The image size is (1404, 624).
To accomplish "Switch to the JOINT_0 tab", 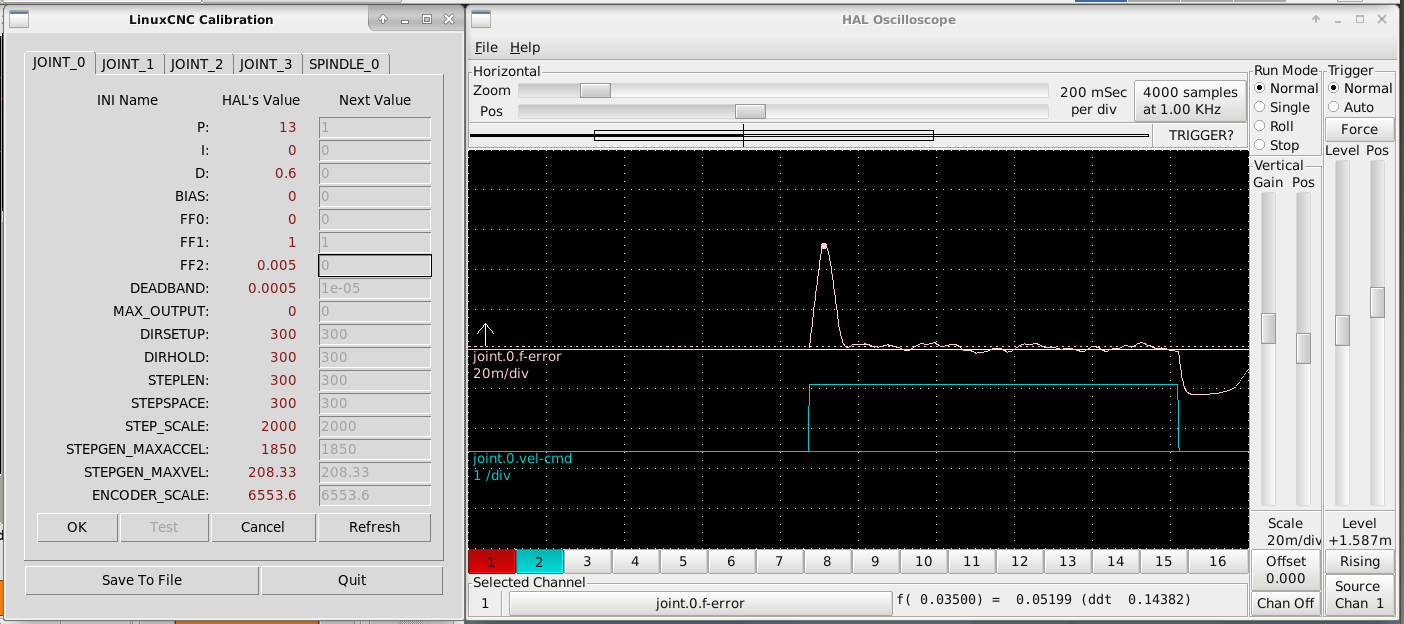I will [60, 62].
